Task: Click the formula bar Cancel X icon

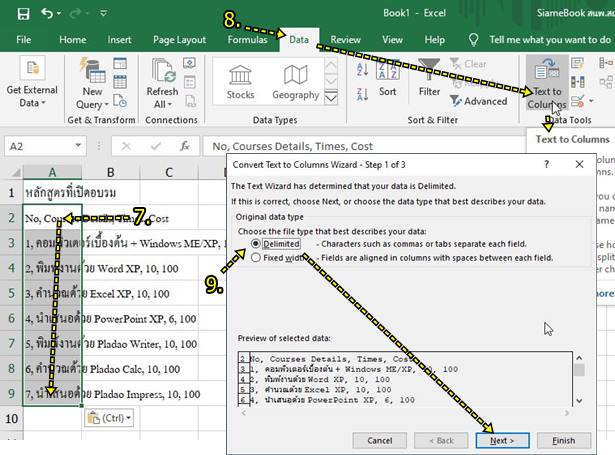Action: [126, 146]
